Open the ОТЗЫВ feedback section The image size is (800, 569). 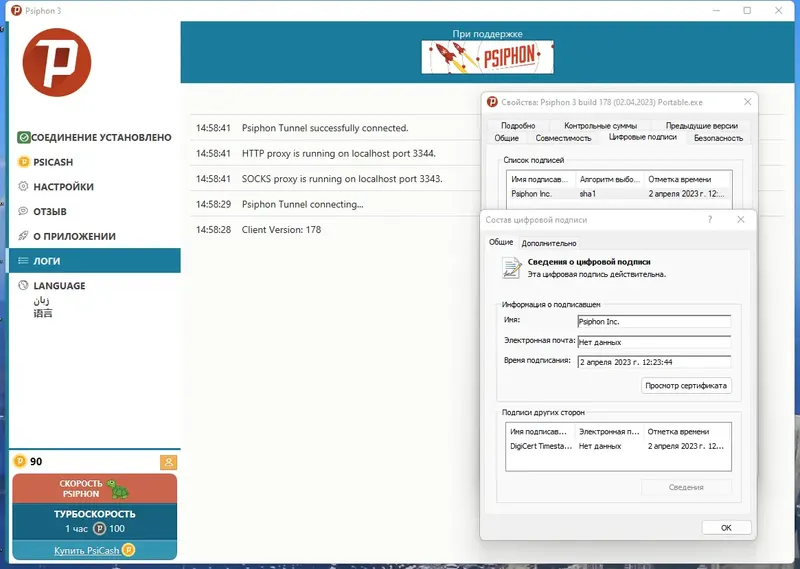94,211
